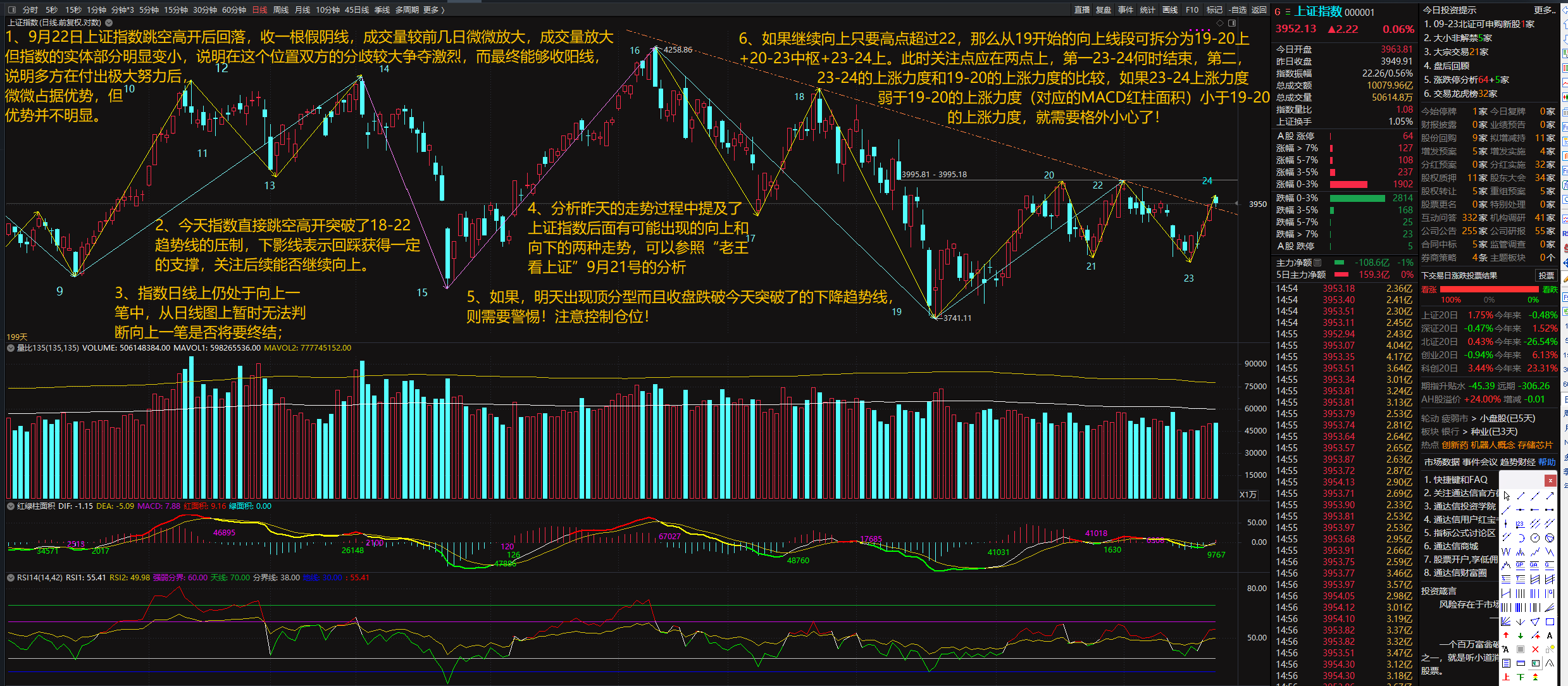Expand the 上证指数 chart settings chevron
The width and height of the screenshot is (1568, 686).
pos(109,22)
